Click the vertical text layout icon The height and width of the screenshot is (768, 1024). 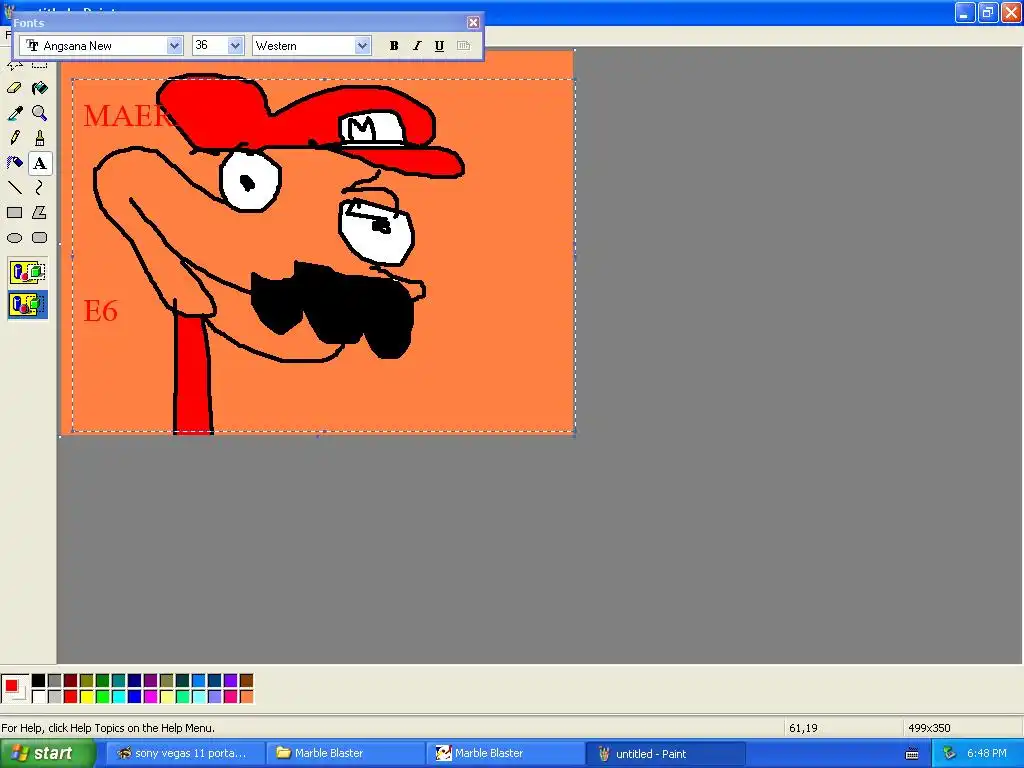[x=463, y=46]
